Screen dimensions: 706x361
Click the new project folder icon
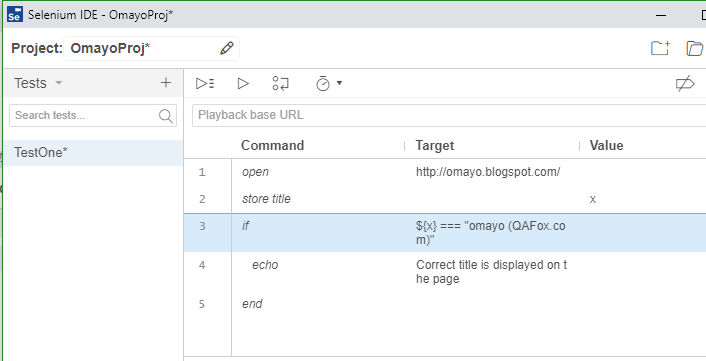[x=661, y=48]
